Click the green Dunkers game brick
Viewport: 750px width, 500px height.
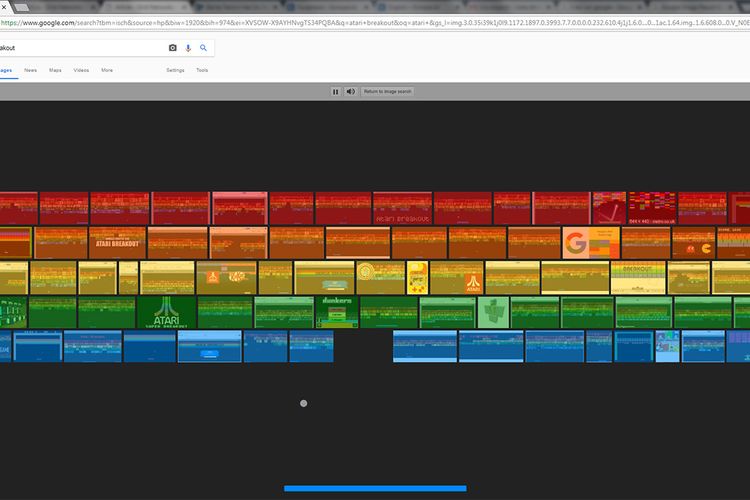(338, 312)
